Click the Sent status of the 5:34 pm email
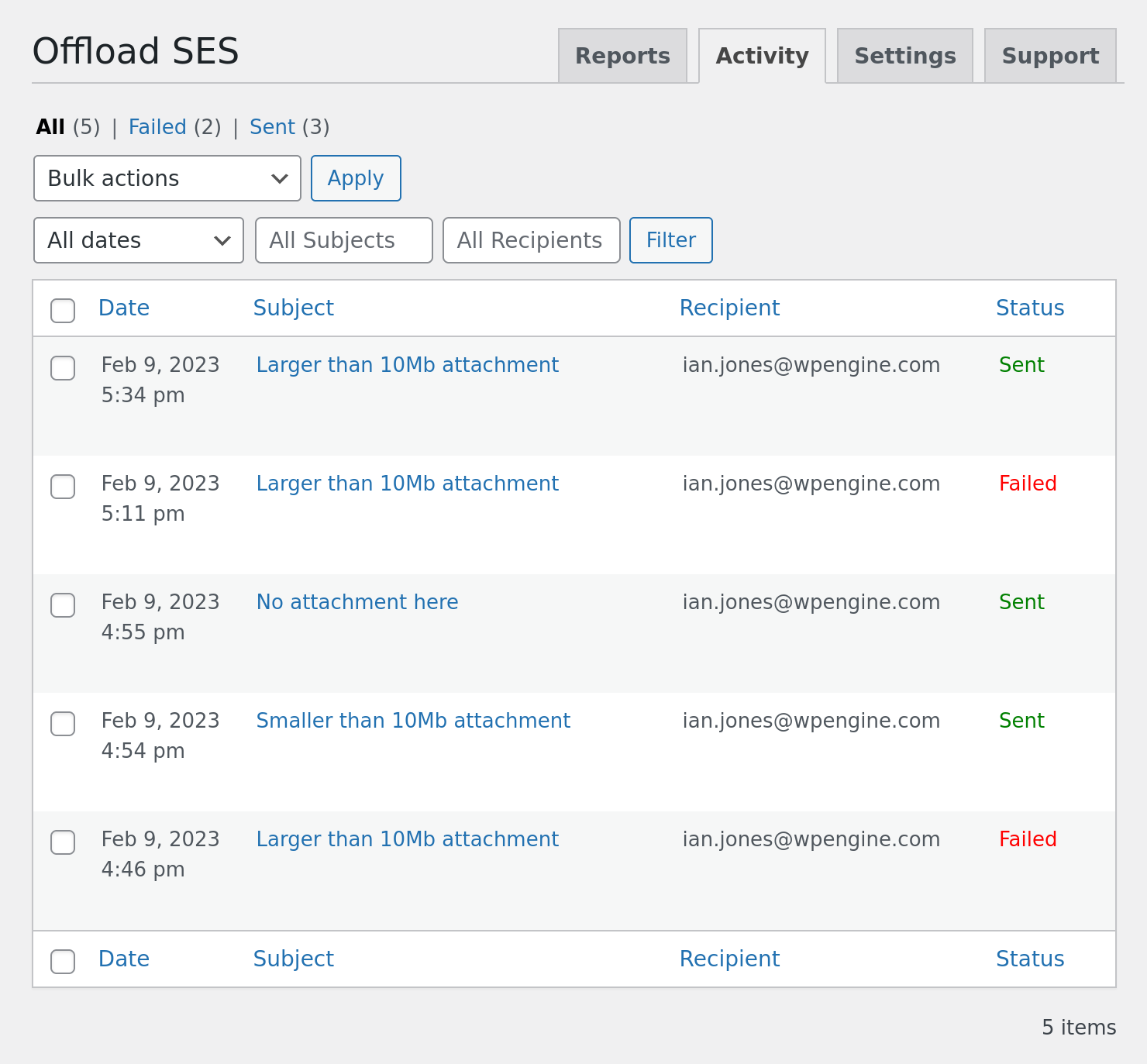This screenshot has height=1064, width=1147. (x=1021, y=365)
